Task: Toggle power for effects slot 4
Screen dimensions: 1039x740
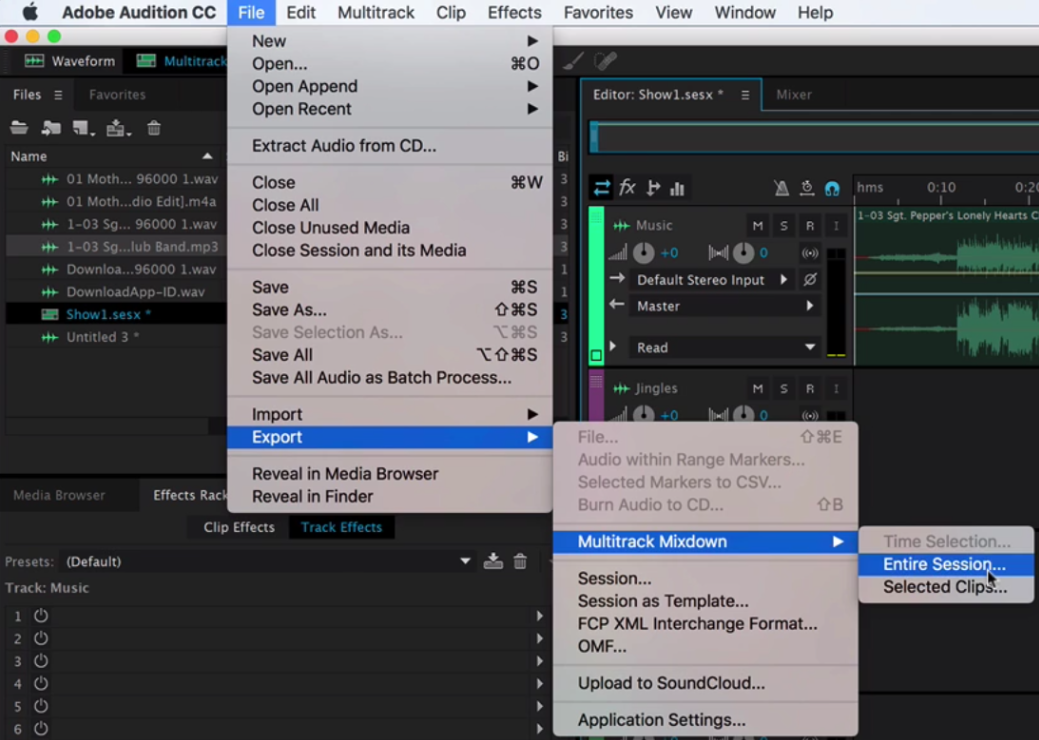Action: click(41, 683)
